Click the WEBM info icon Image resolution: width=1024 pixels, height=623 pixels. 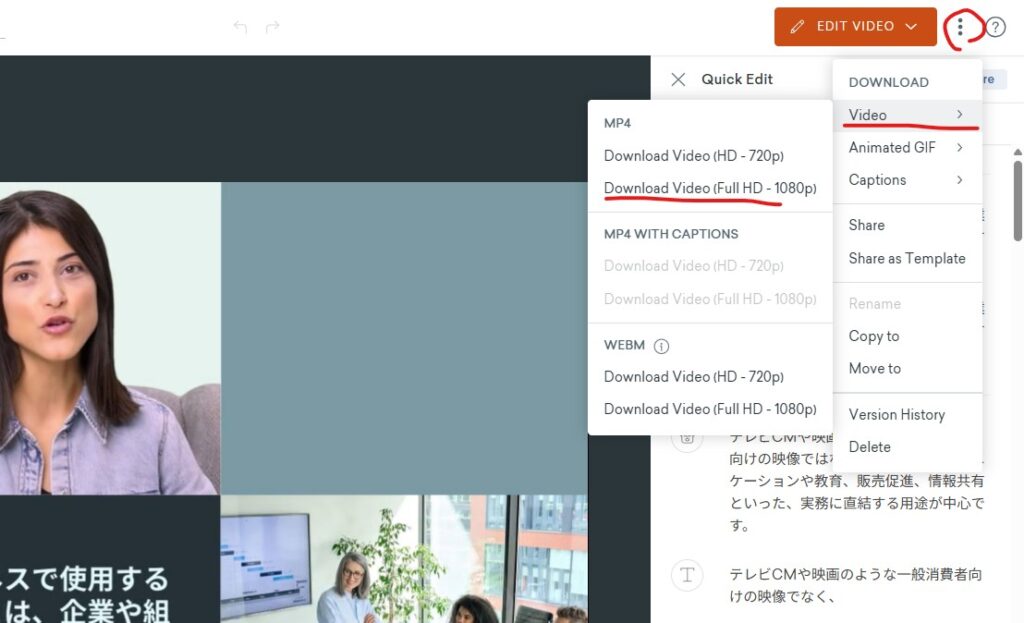661,346
